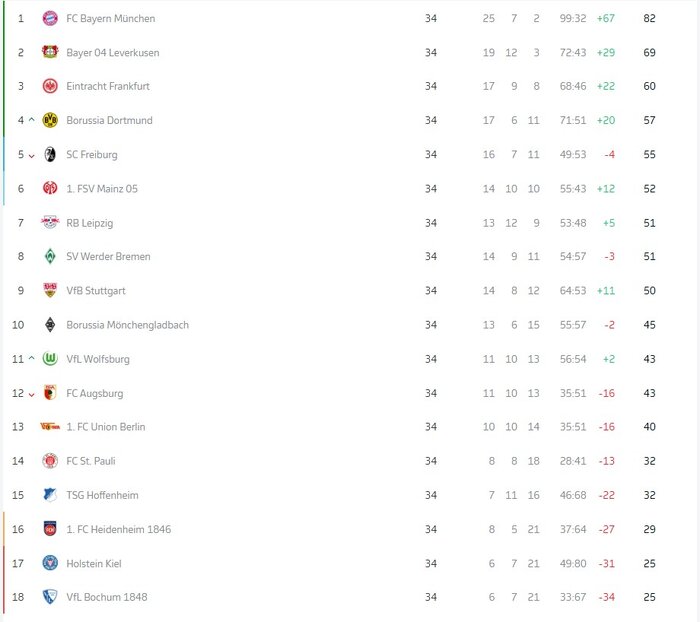This screenshot has width=700, height=622.
Task: Click the Eintracht Frankfurt crest icon
Action: point(50,87)
